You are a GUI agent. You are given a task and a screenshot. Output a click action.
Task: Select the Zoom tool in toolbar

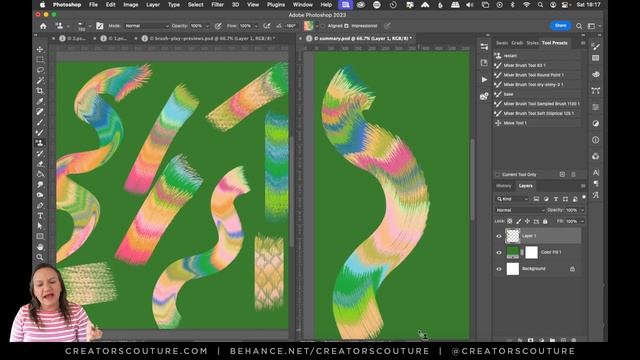[x=40, y=257]
